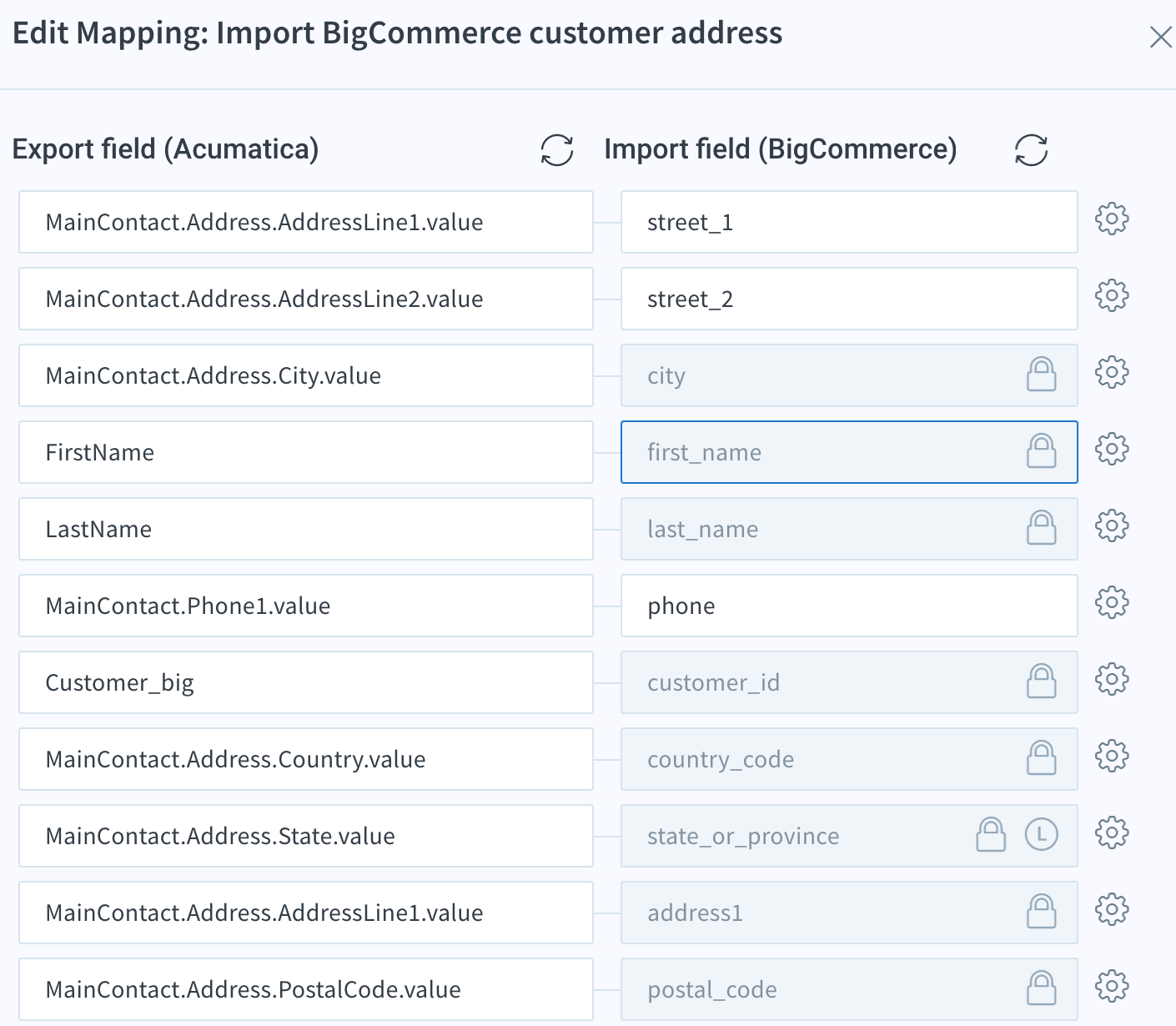The image size is (1176, 1026).
Task: Click the lock icon on customer_id field
Action: click(x=1042, y=681)
